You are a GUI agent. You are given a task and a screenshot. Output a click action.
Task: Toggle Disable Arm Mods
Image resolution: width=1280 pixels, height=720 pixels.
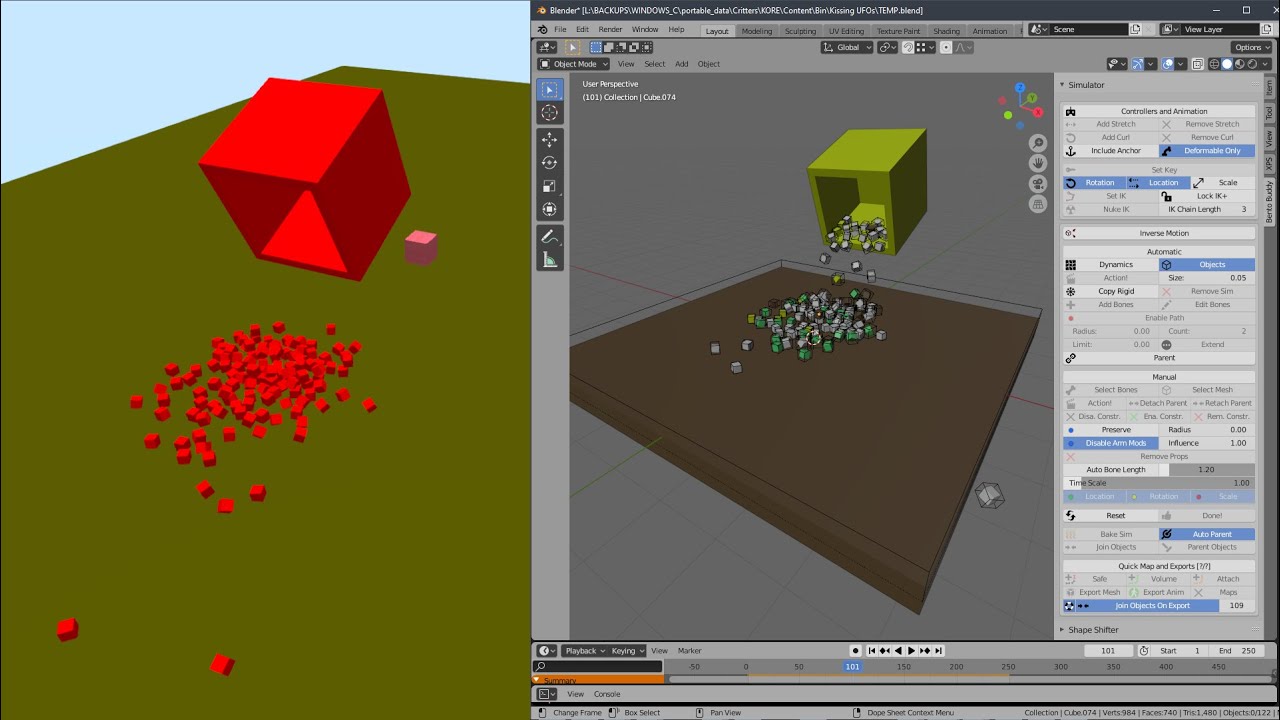click(1110, 443)
